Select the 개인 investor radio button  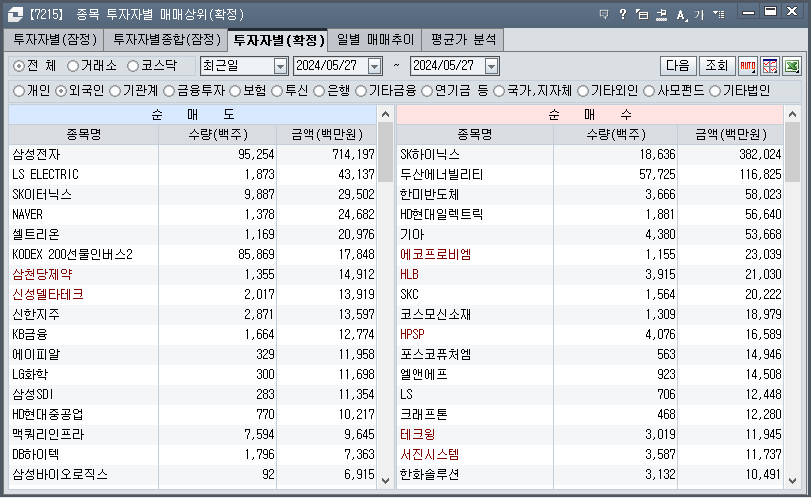(x=19, y=91)
